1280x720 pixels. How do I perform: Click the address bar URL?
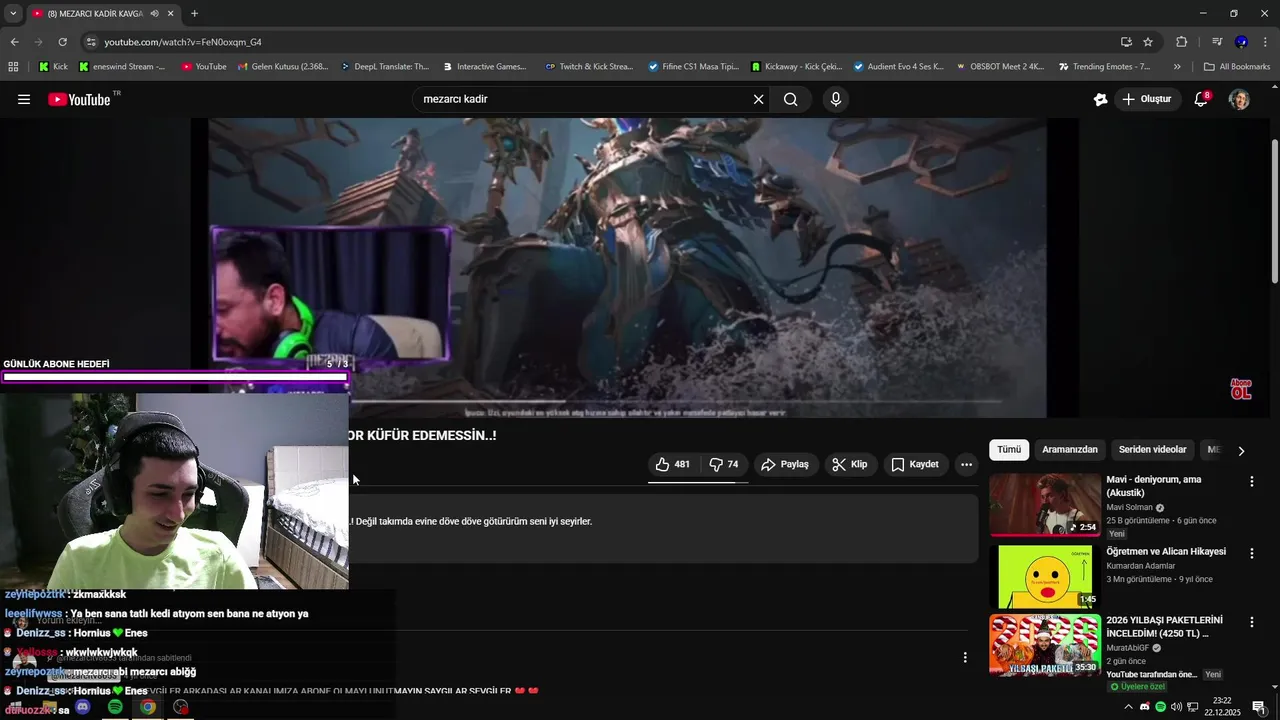pyautogui.click(x=183, y=42)
